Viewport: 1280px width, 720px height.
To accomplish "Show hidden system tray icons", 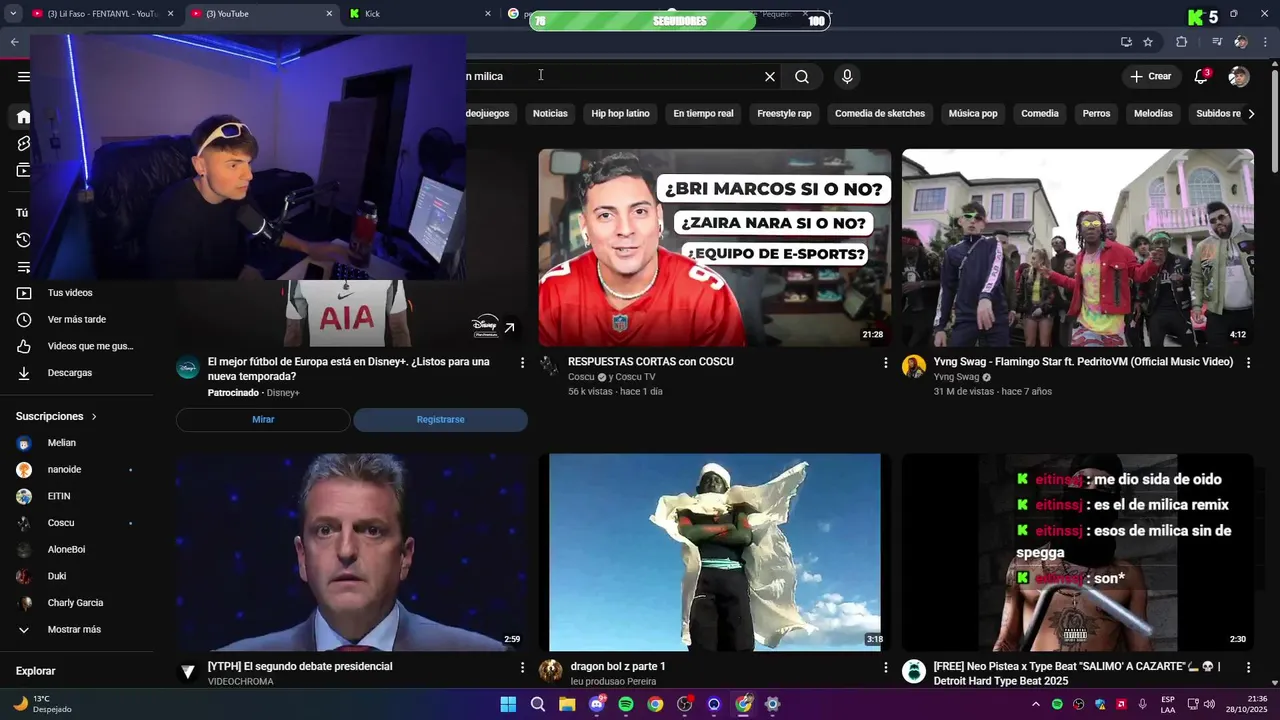I will tap(1035, 704).
